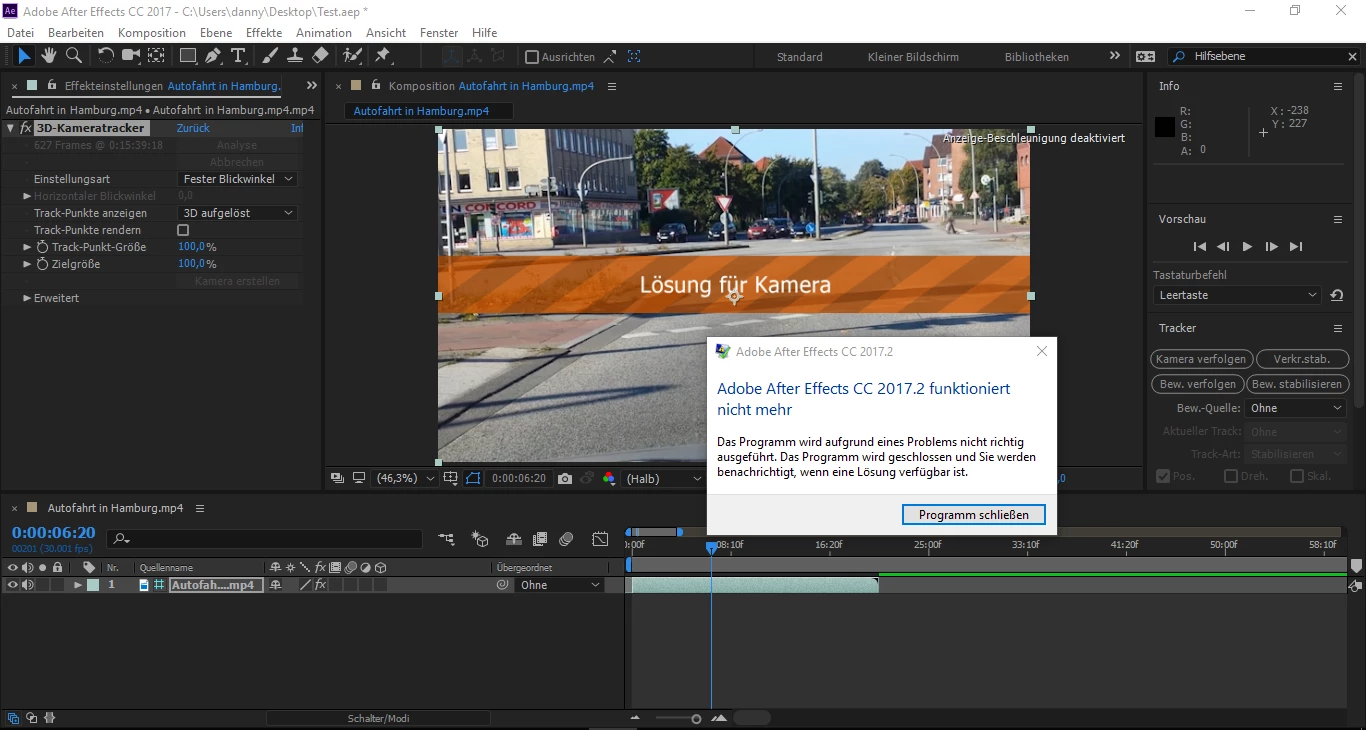1366x730 pixels.
Task: Click the snapshot camera icon in viewer
Action: click(x=565, y=479)
